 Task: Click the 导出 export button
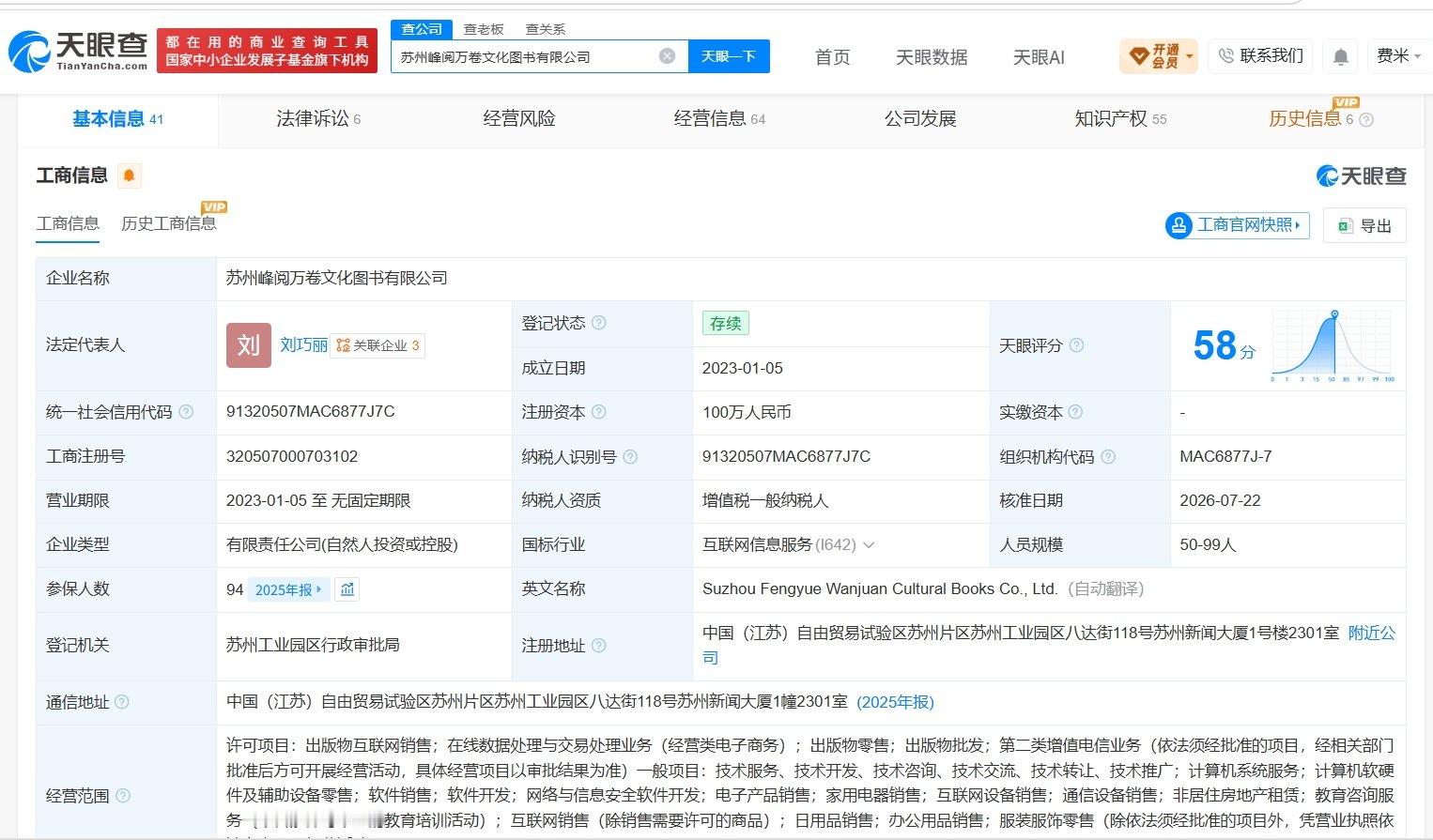[x=1364, y=225]
